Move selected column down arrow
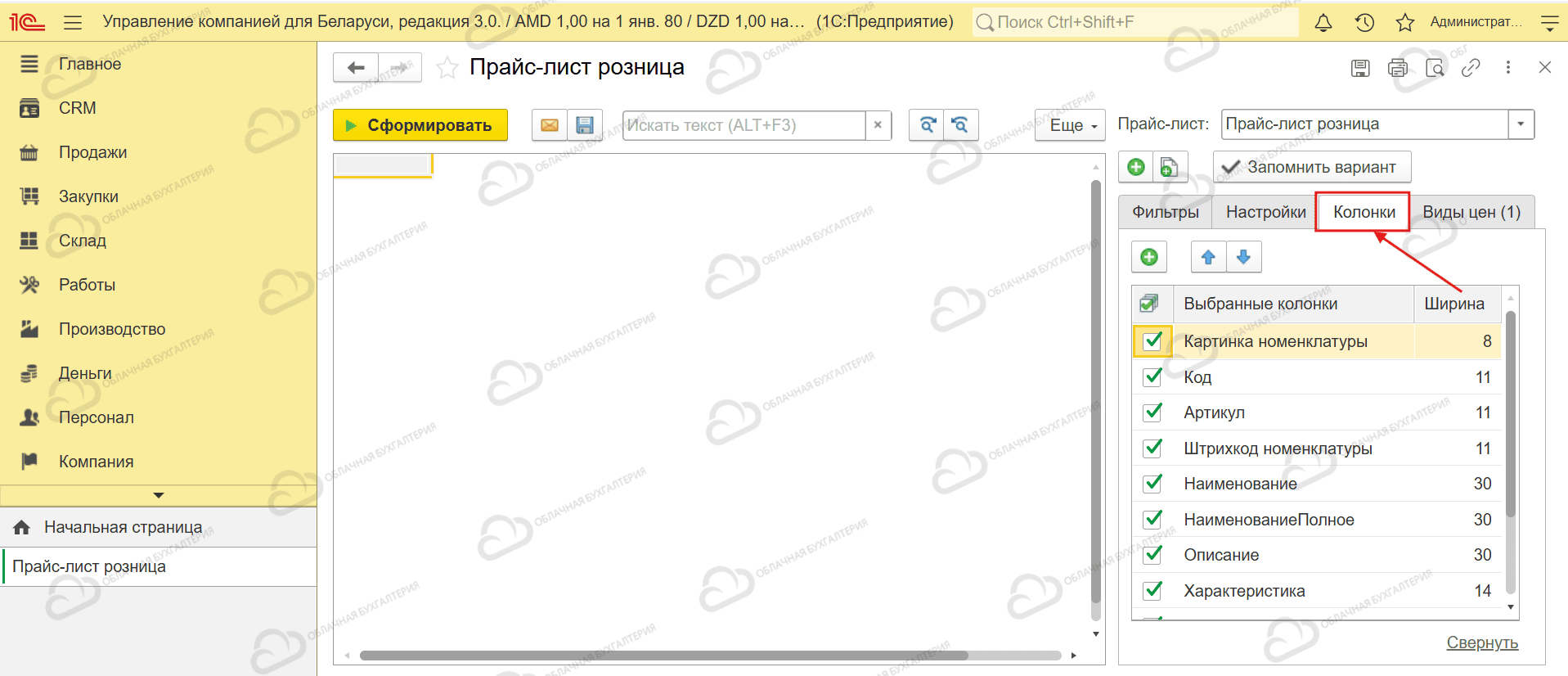This screenshot has width=1568, height=676. pyautogui.click(x=1244, y=257)
